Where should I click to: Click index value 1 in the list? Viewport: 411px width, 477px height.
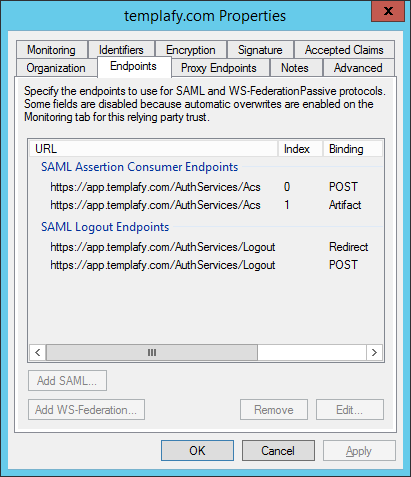tap(287, 205)
